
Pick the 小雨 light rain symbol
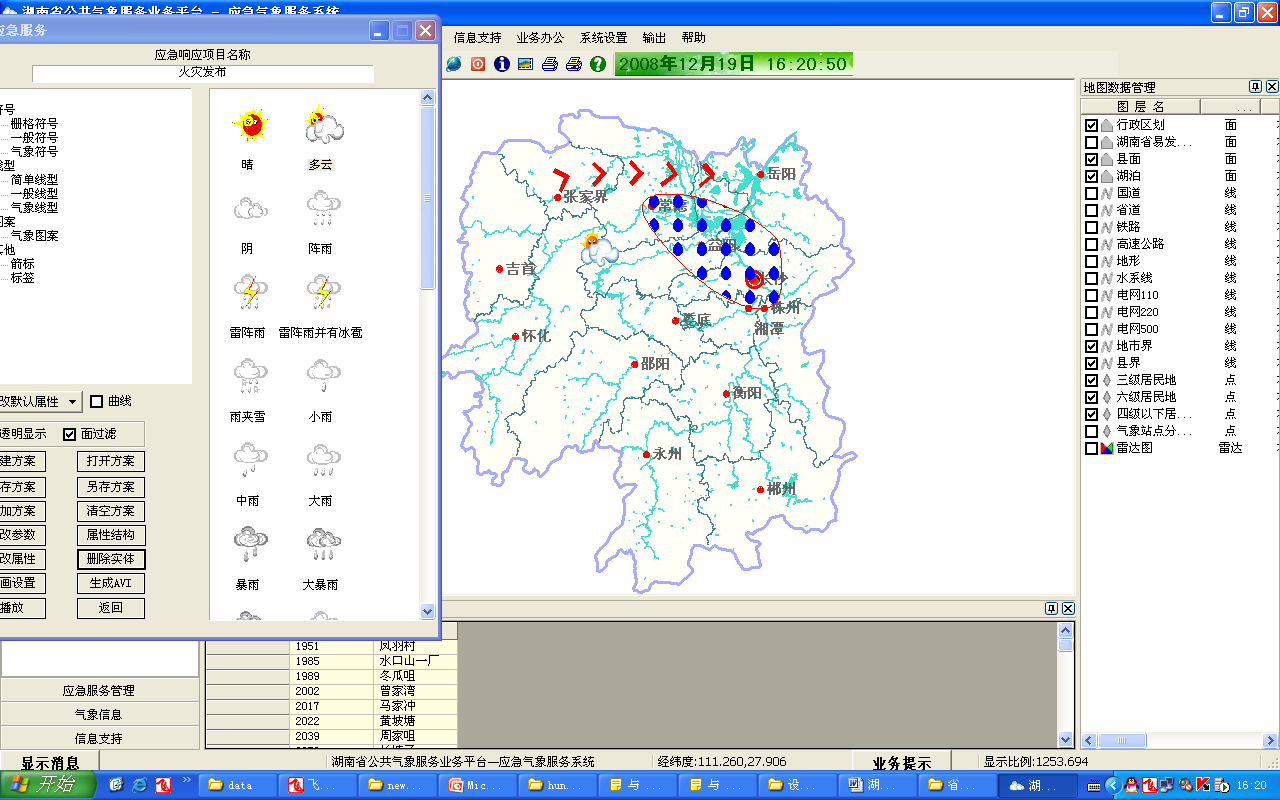click(321, 378)
